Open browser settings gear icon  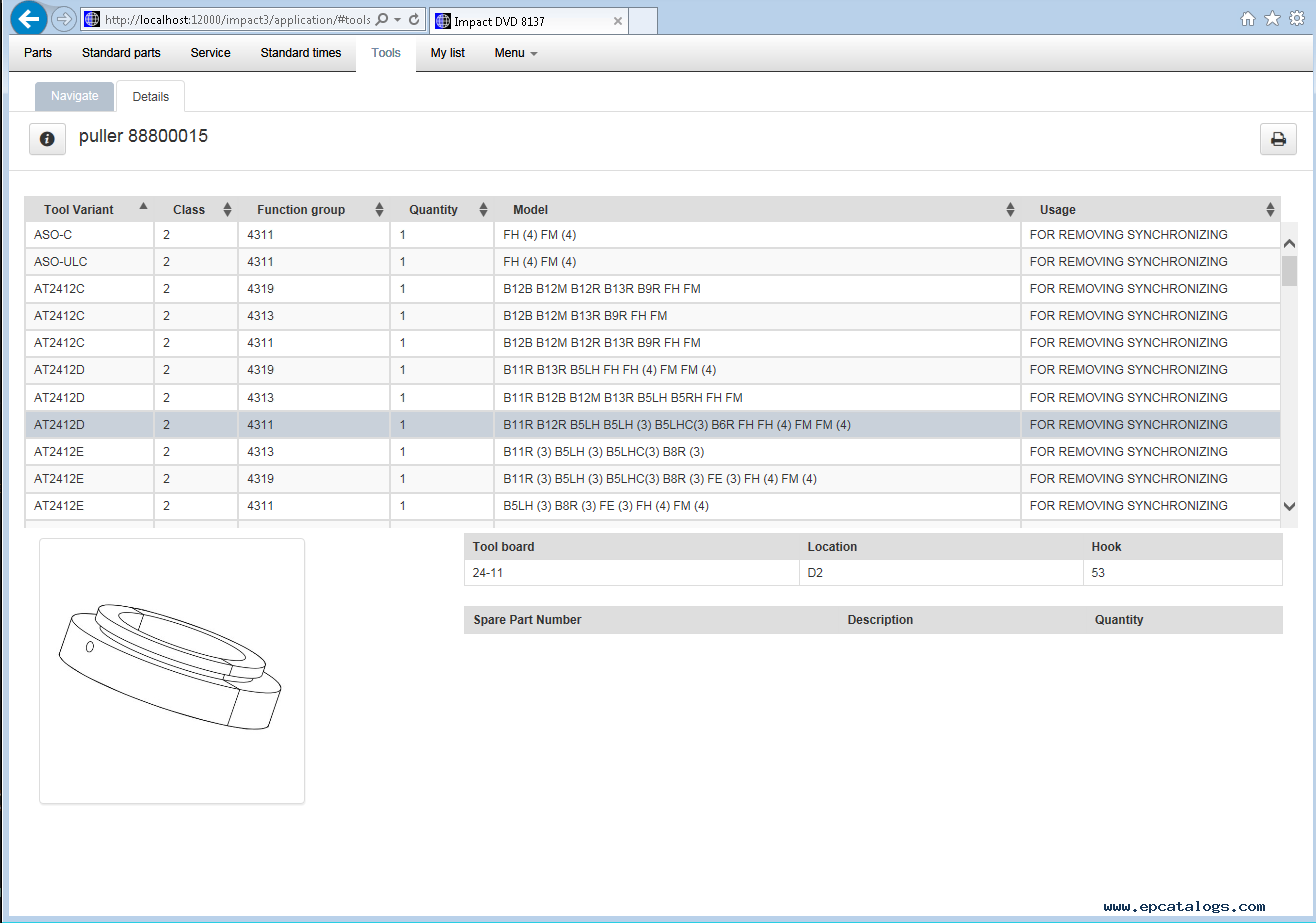tap(1297, 19)
